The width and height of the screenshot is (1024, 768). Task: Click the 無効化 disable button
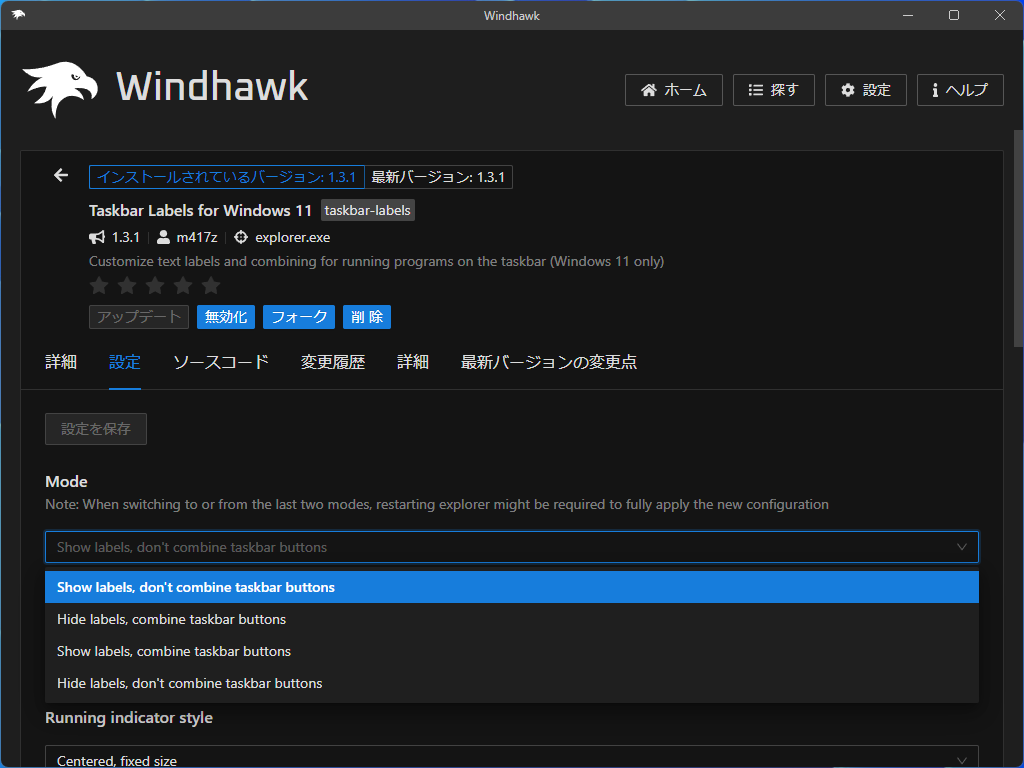coord(226,317)
